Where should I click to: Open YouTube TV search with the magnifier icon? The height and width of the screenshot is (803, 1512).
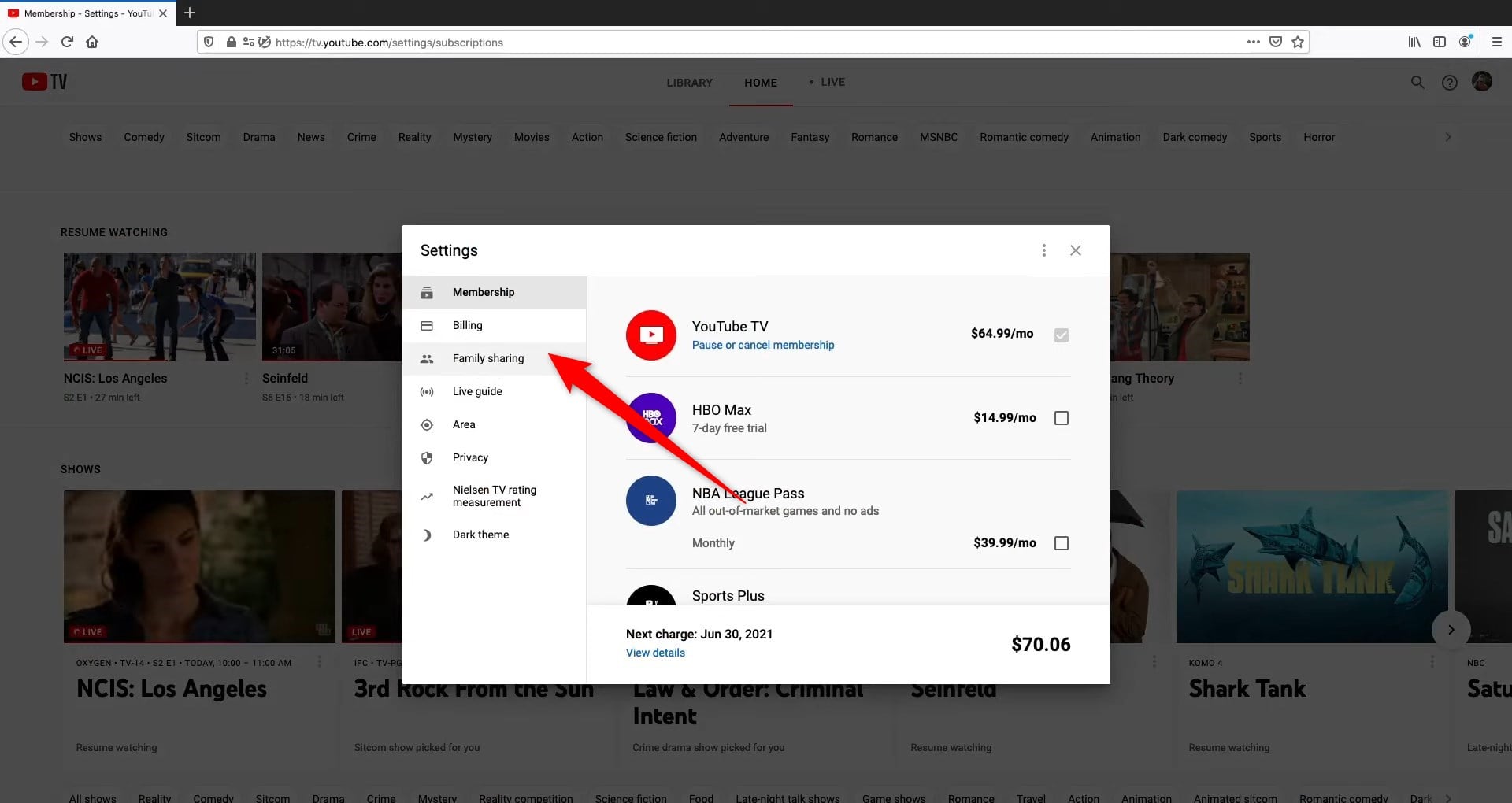click(x=1417, y=82)
